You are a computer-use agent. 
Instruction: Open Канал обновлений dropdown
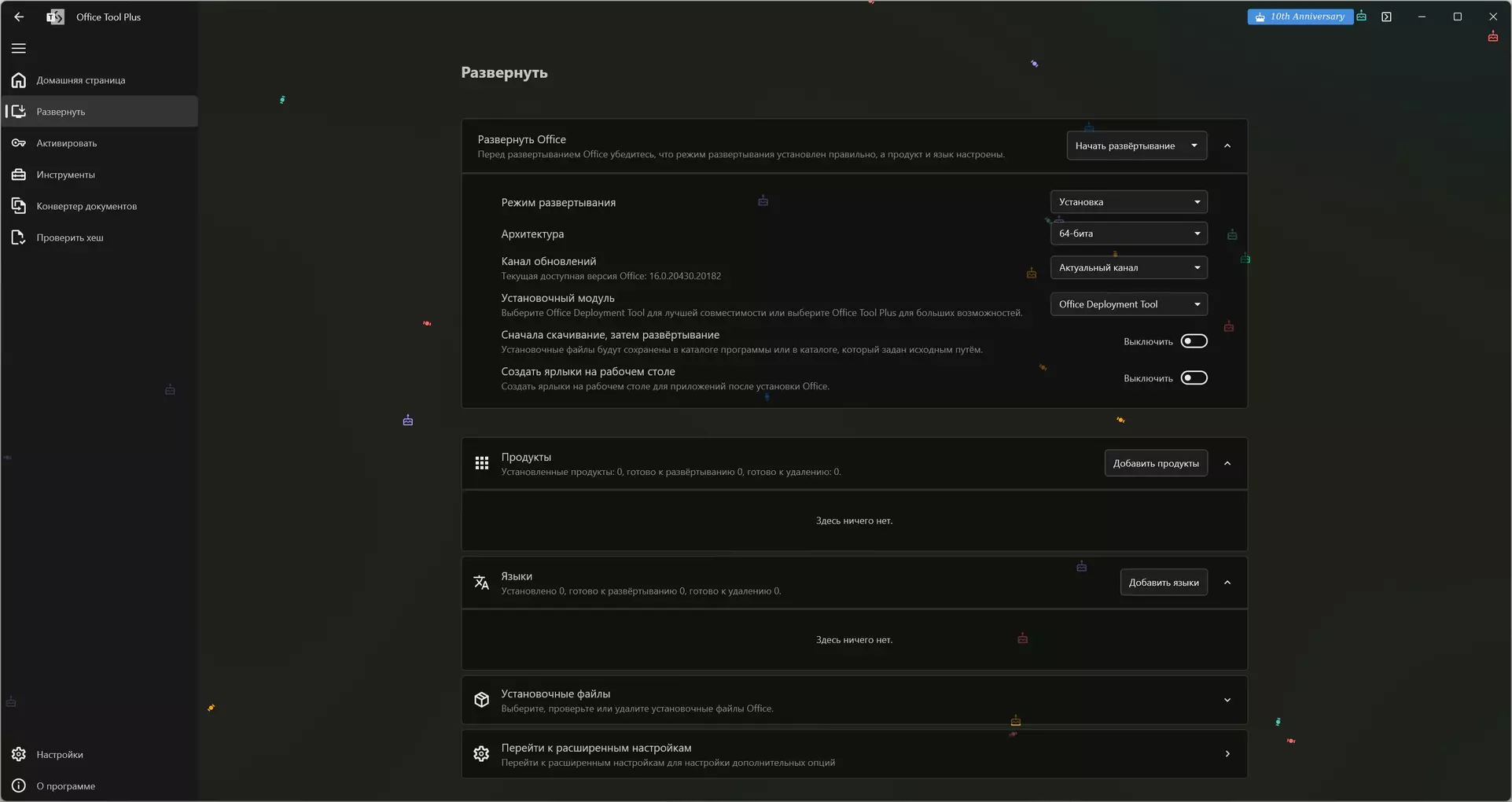pos(1129,267)
